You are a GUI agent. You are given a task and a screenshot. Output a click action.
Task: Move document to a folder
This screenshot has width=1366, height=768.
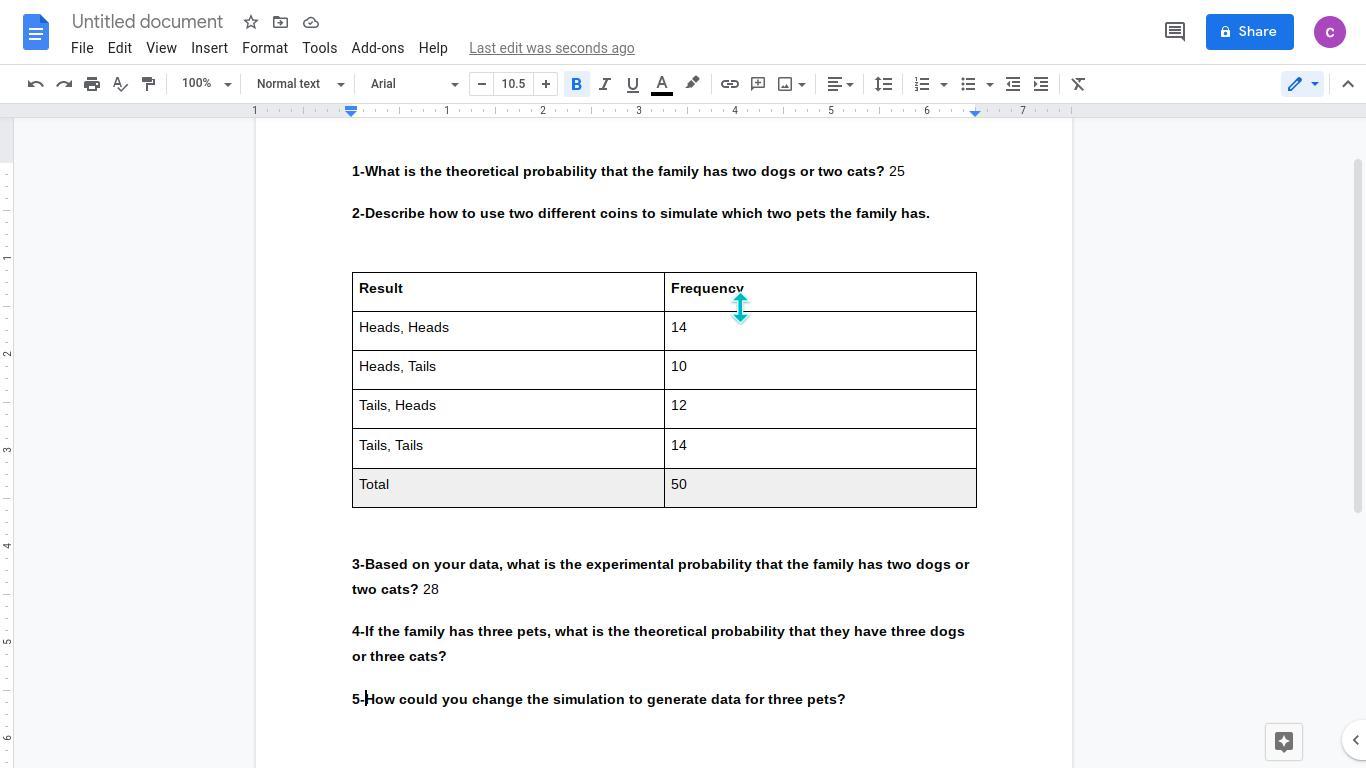pos(280,22)
